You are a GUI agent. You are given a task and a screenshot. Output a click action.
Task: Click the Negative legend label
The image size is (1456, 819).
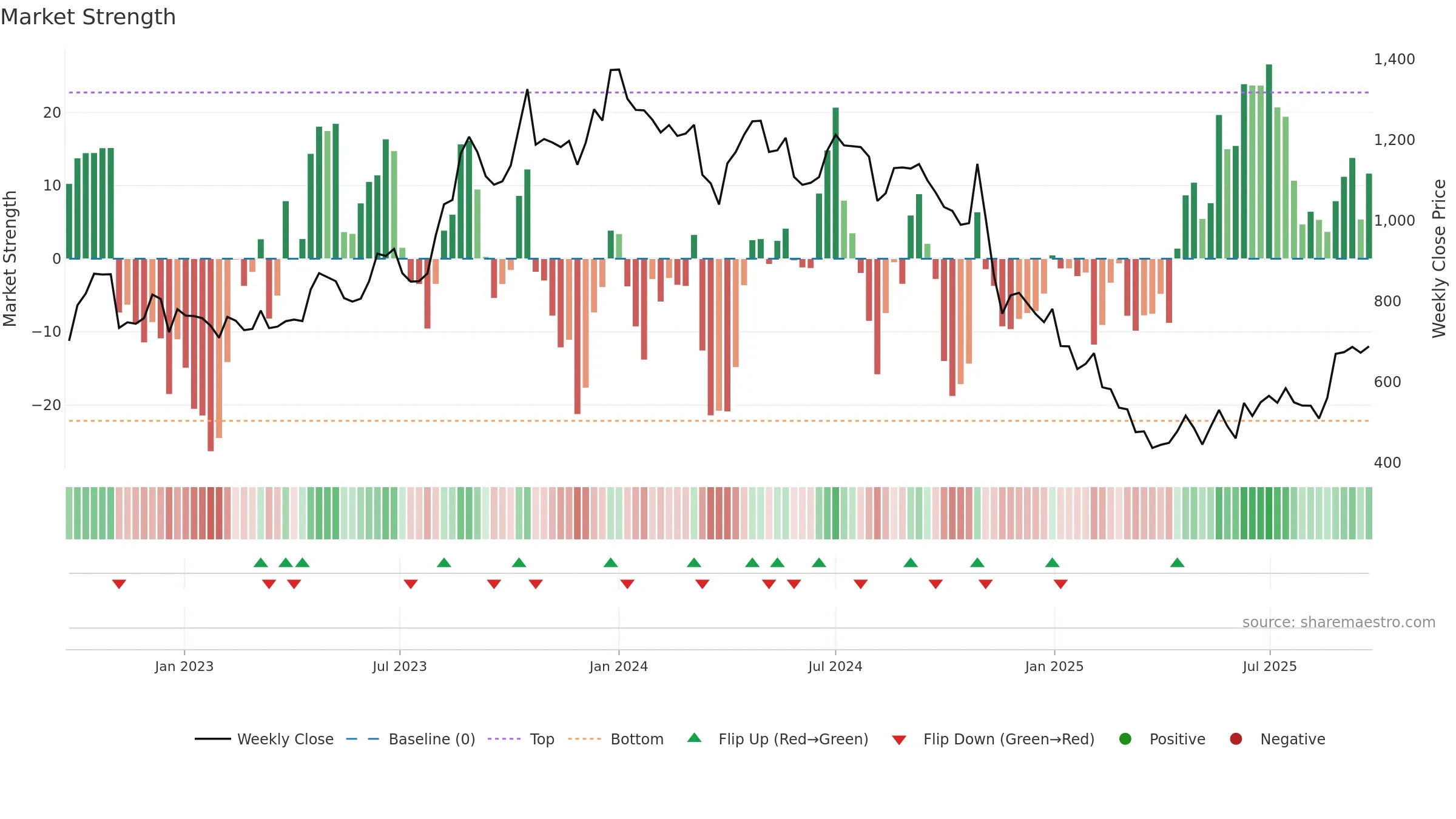tap(1292, 739)
